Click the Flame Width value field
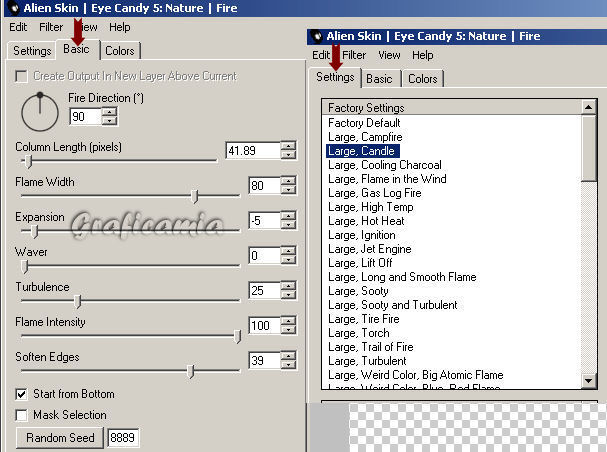Viewport: 607px width, 452px height. click(x=264, y=186)
